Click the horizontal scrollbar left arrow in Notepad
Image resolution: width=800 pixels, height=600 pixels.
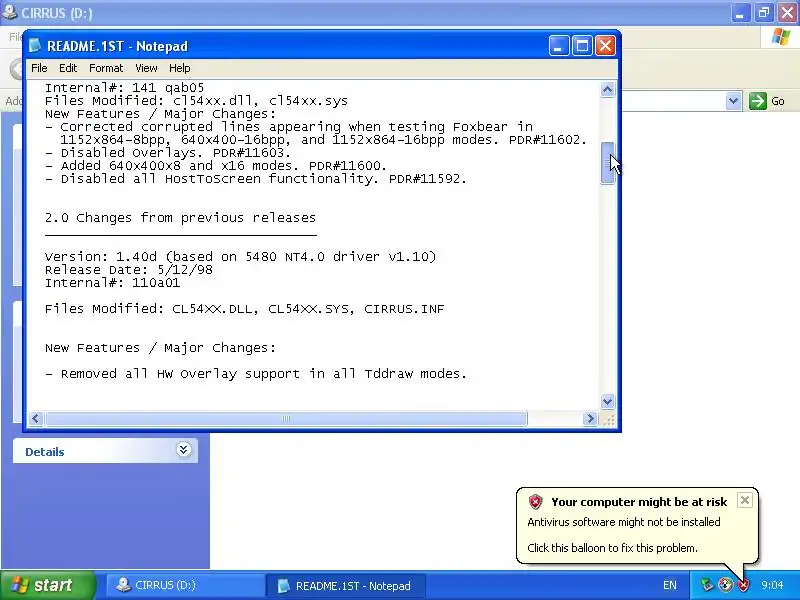click(x=35, y=419)
